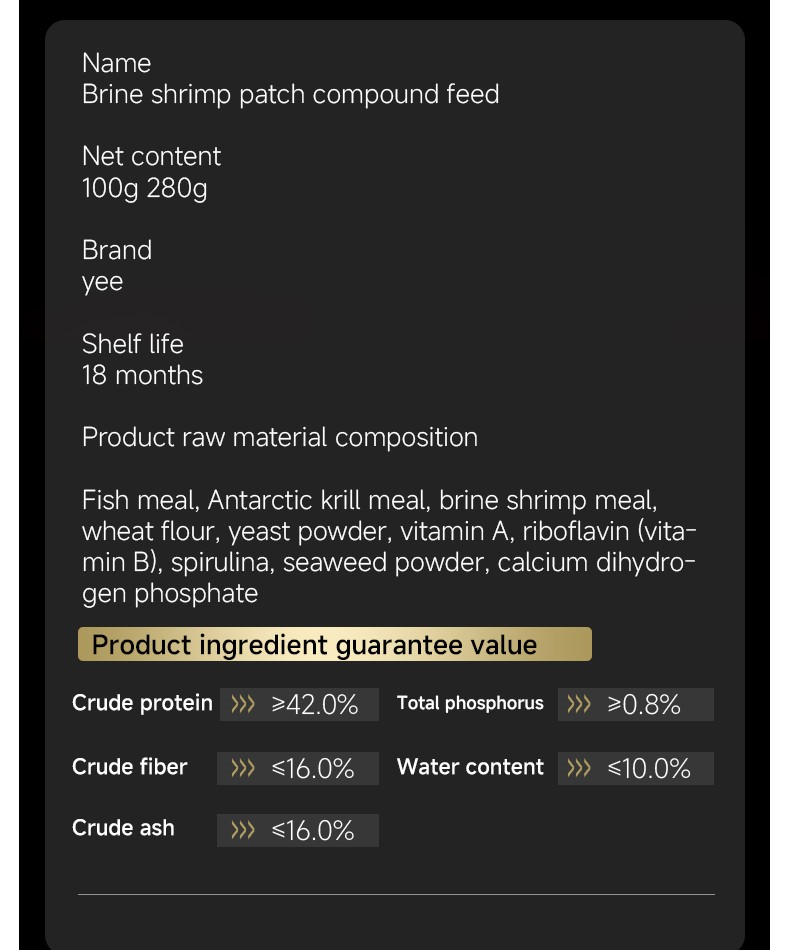The image size is (790, 950).
Task: Click the arrows icon beside Crude protein
Action: (243, 705)
